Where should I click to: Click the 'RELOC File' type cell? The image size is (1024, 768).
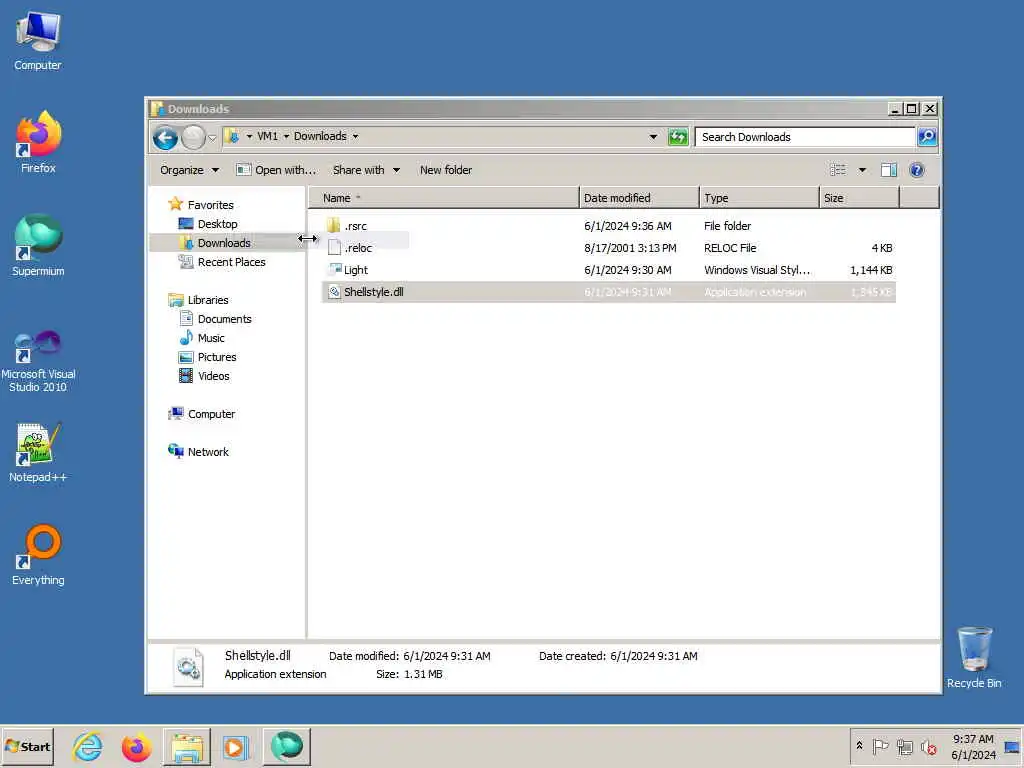tap(729, 248)
